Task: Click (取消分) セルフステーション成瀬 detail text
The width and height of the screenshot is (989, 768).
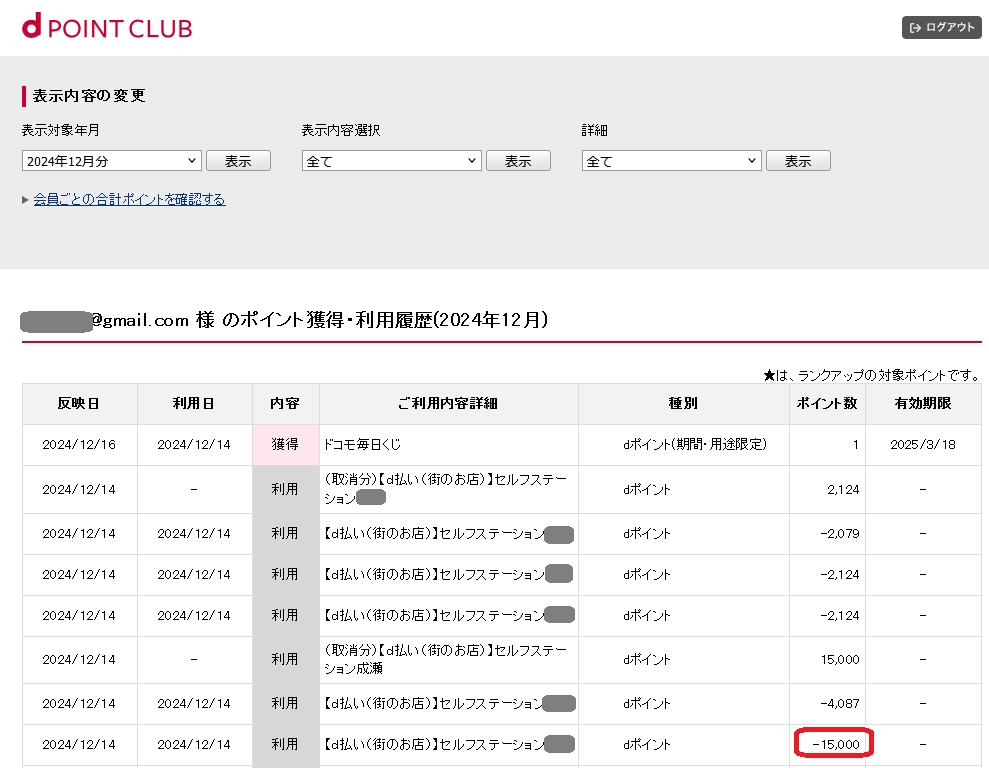Action: coord(446,659)
